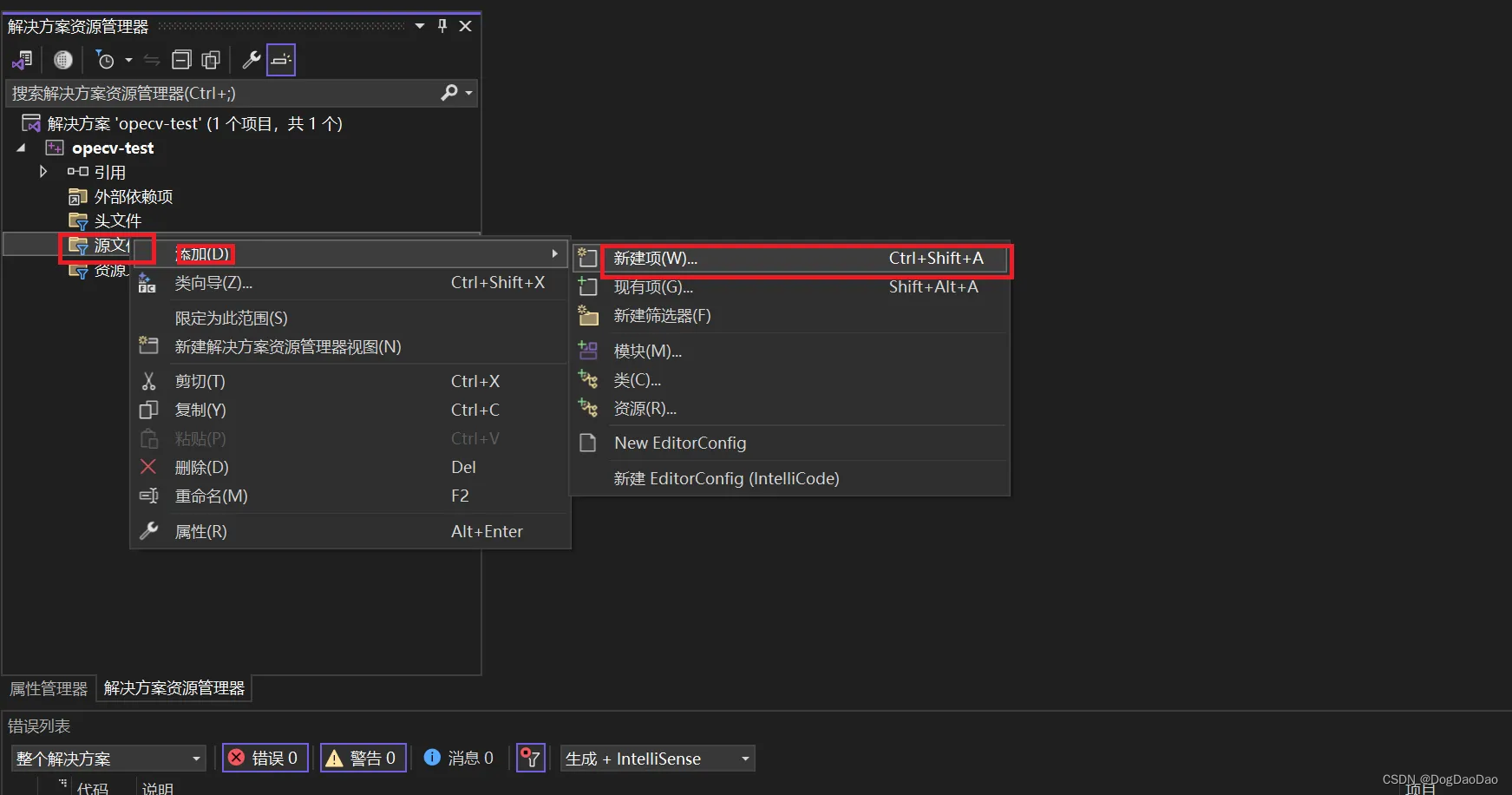Screen dimensions: 1512x795
Task: Toggle the 错误 0 filter button
Action: click(265, 759)
